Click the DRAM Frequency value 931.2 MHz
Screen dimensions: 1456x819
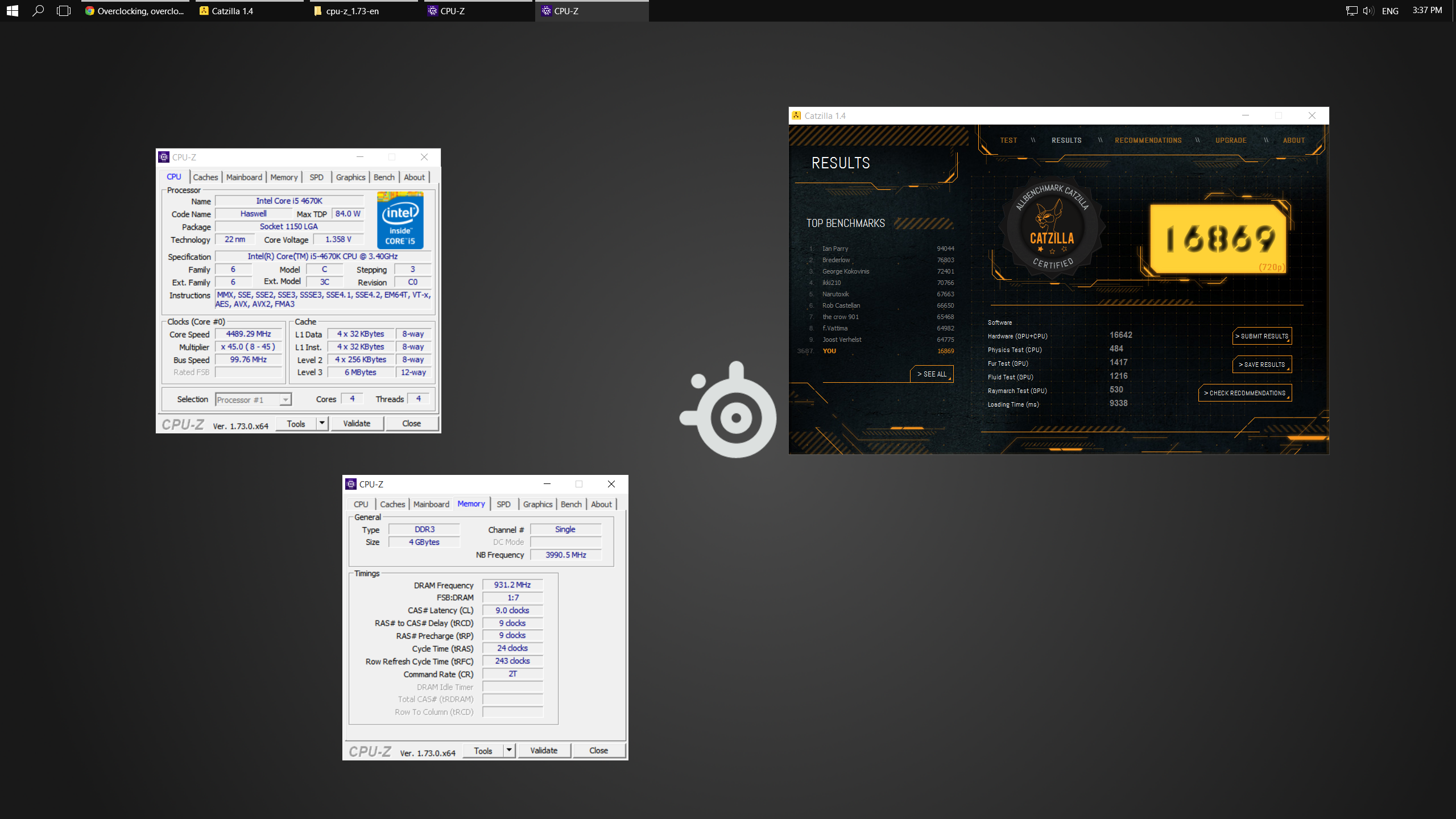tap(512, 585)
